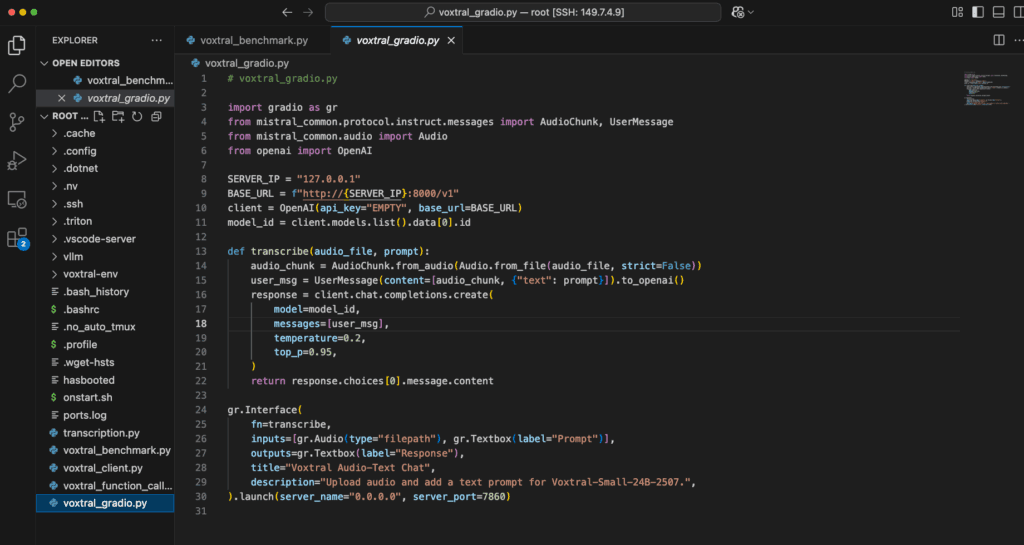Navigate forward with the right arrow
This screenshot has height=545, width=1024.
click(x=308, y=12)
